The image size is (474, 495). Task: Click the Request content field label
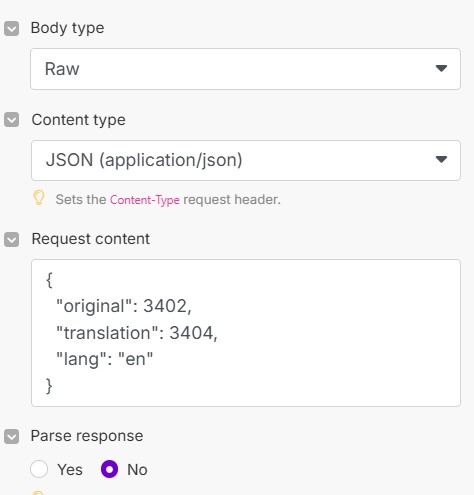[91, 239]
